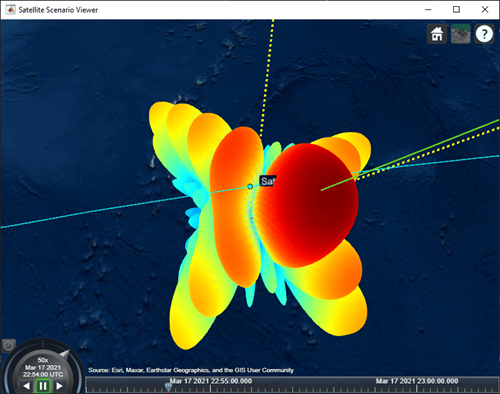Minimize the Satellite Scenario Viewer window
Image resolution: width=500 pixels, height=394 pixels.
428,9
